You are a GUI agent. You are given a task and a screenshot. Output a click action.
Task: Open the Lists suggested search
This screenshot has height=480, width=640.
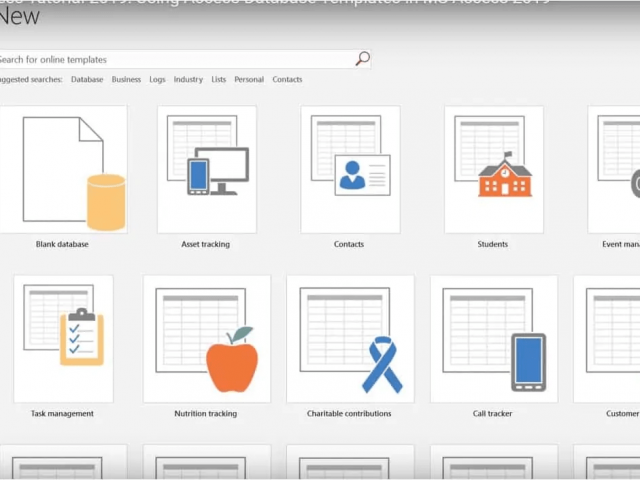(218, 80)
